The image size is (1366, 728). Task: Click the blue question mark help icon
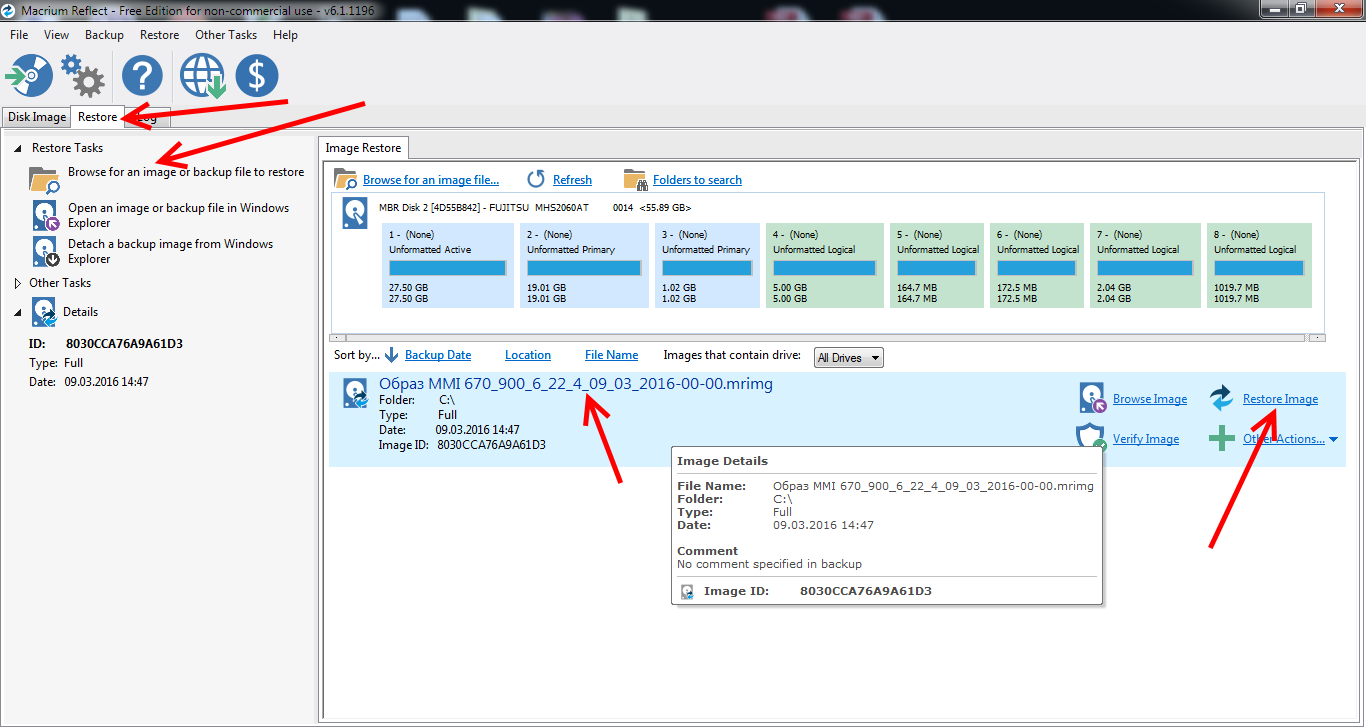click(x=142, y=76)
